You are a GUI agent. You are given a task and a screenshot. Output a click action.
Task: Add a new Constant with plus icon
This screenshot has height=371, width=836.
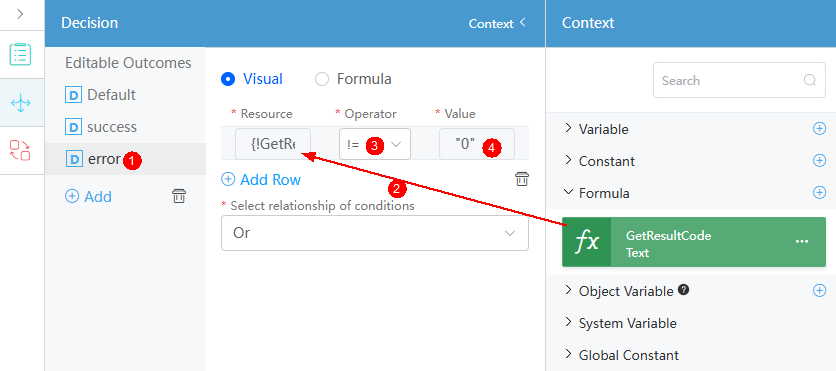(x=819, y=160)
